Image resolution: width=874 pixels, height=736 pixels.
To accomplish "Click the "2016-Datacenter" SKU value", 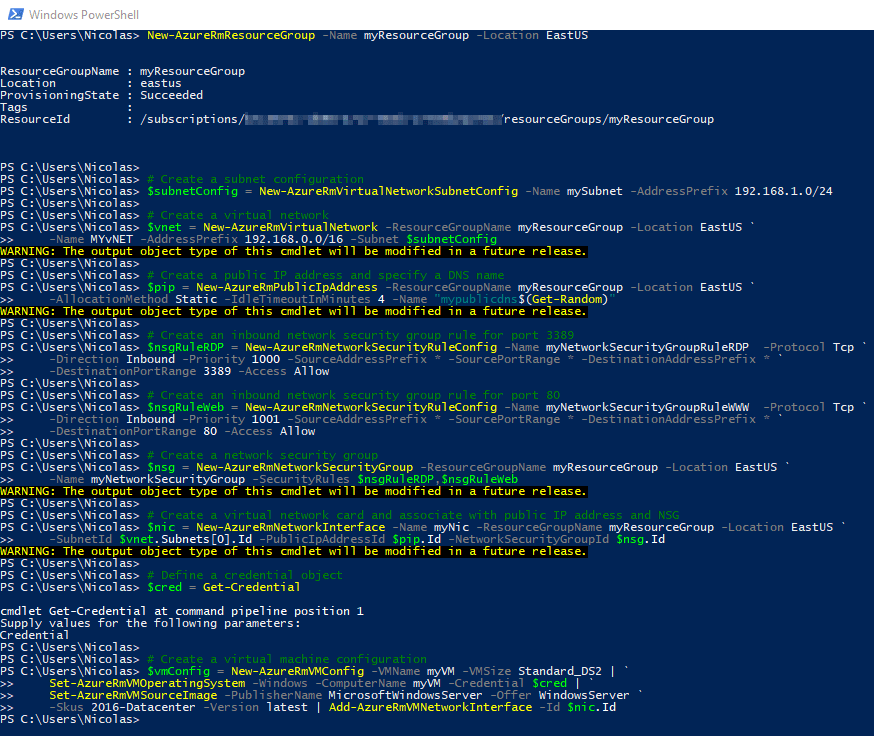I will click(x=143, y=708).
